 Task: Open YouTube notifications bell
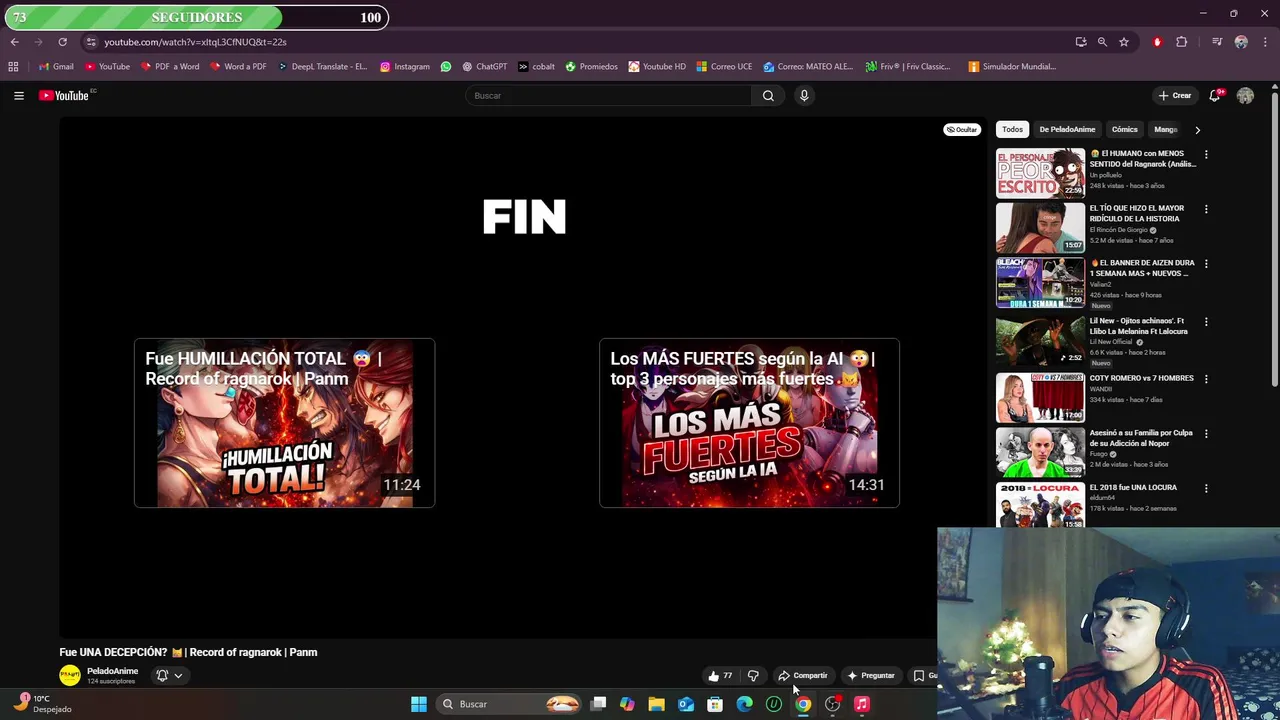click(x=1215, y=96)
